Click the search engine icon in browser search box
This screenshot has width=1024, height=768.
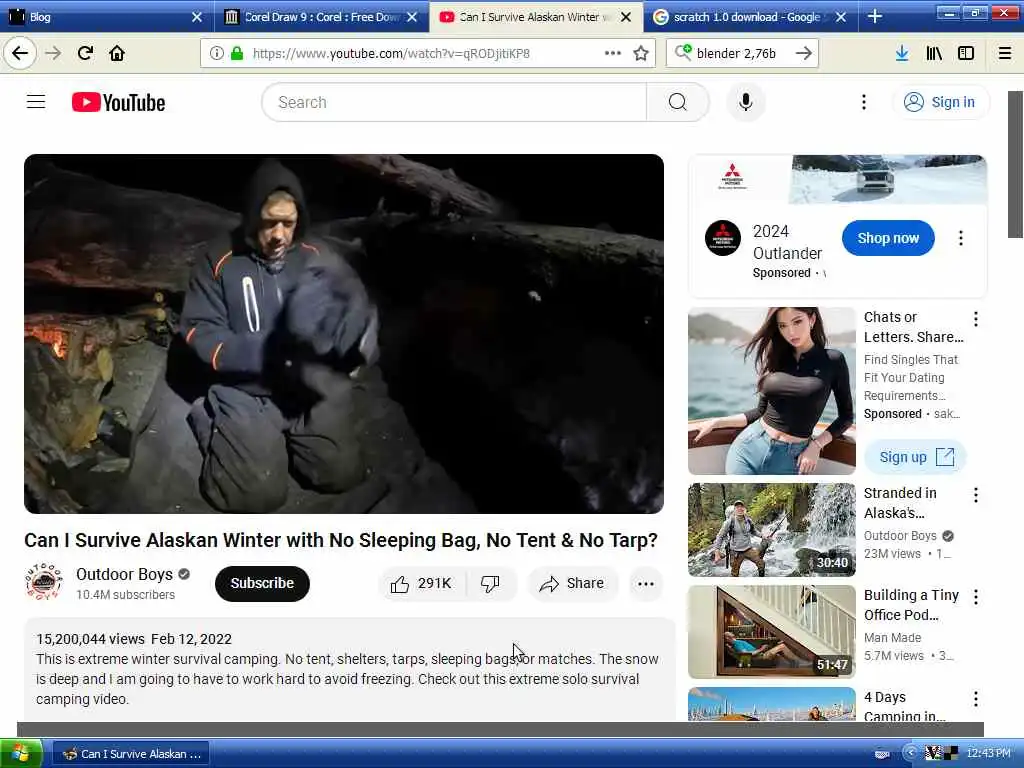[683, 52]
